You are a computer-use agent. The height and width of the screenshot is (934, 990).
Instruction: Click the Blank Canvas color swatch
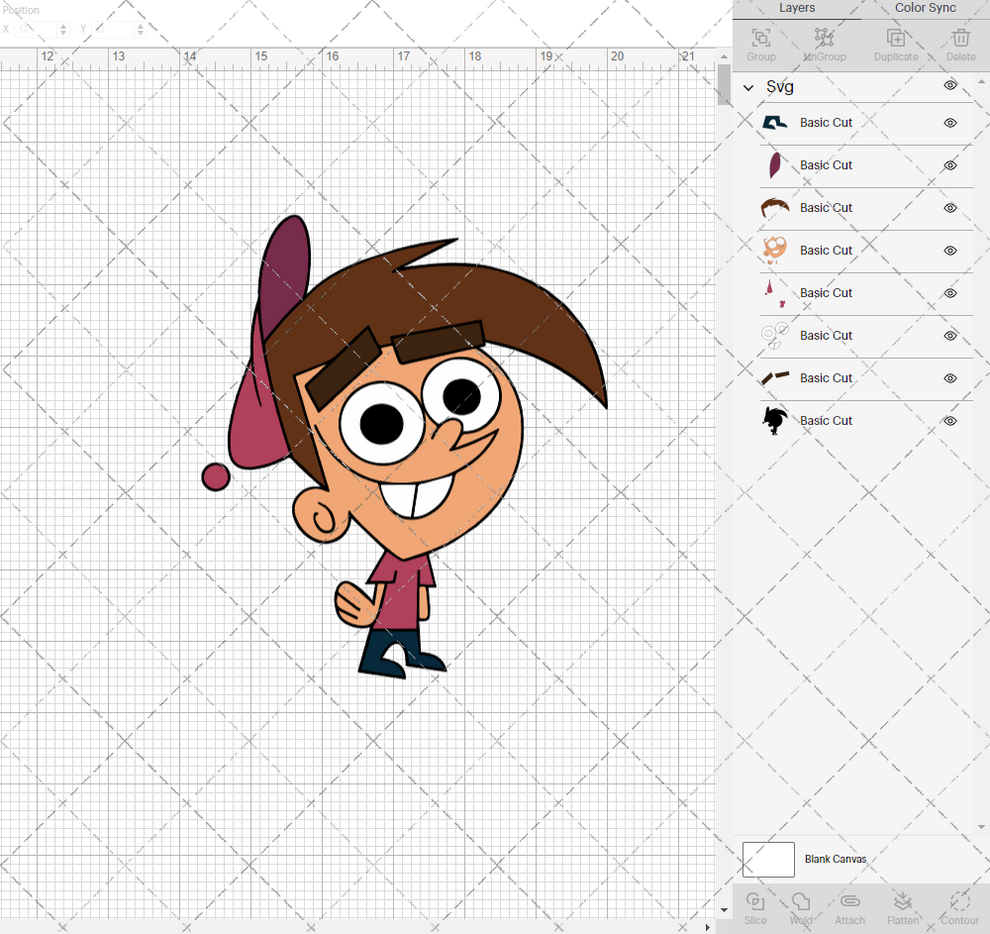pos(768,859)
